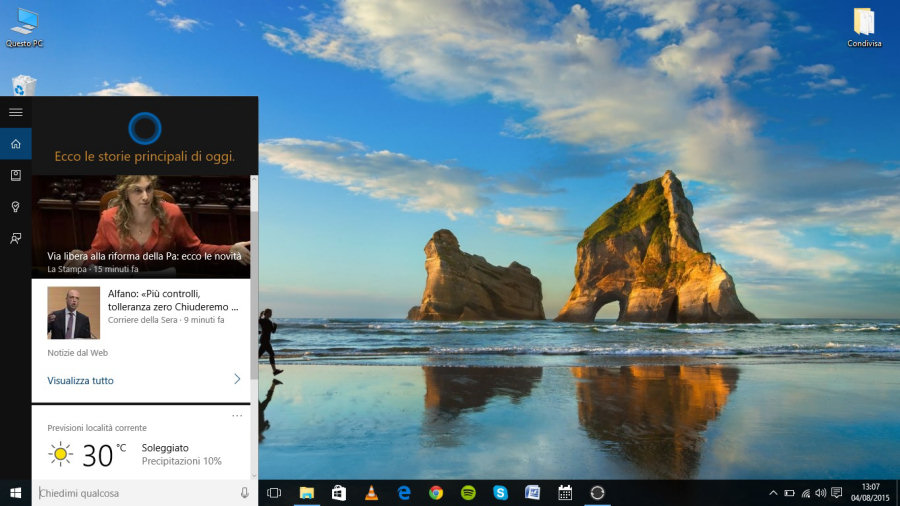900x506 pixels.
Task: Launch Spotify from taskbar
Action: (x=468, y=493)
